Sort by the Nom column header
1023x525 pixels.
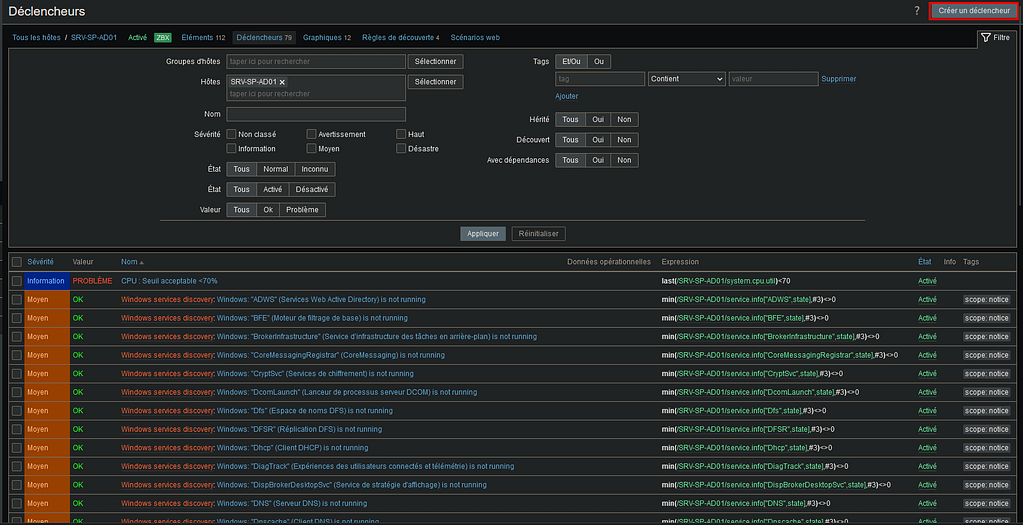pos(129,262)
